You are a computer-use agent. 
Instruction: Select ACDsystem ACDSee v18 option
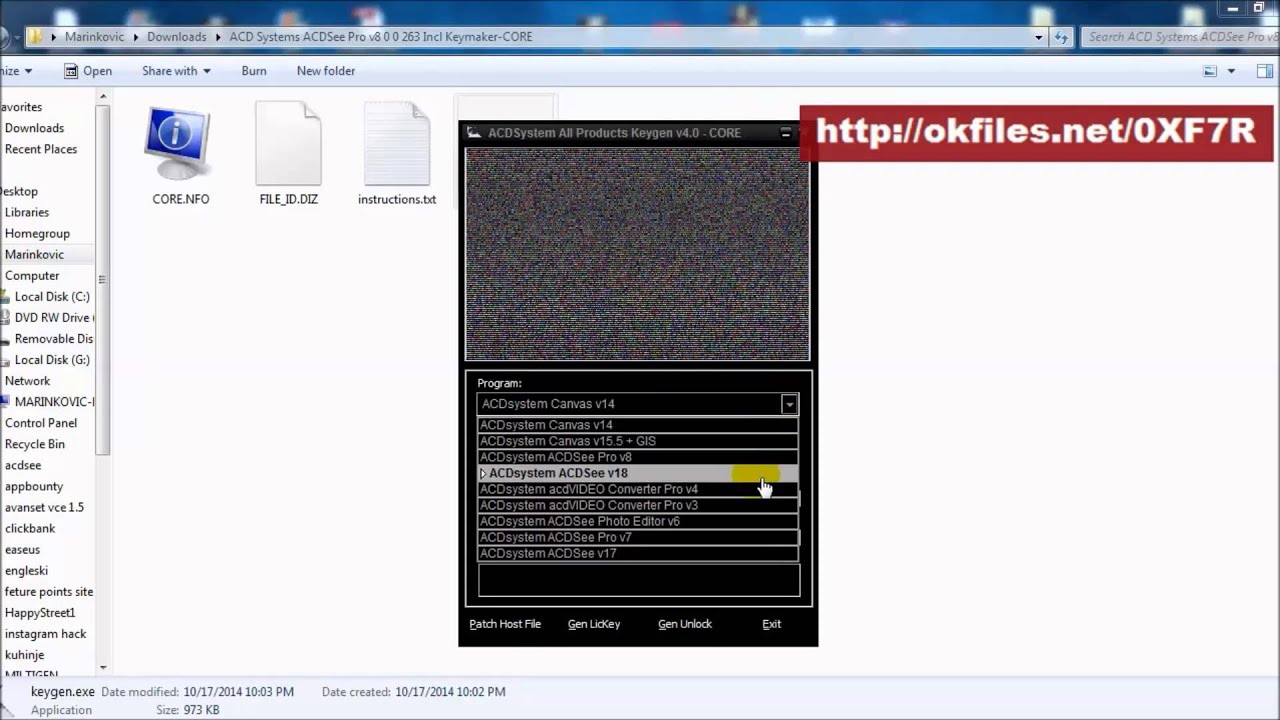(638, 473)
